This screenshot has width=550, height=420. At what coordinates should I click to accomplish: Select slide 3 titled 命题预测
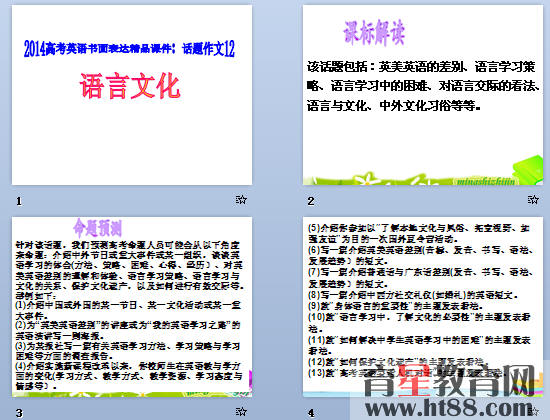point(132,307)
